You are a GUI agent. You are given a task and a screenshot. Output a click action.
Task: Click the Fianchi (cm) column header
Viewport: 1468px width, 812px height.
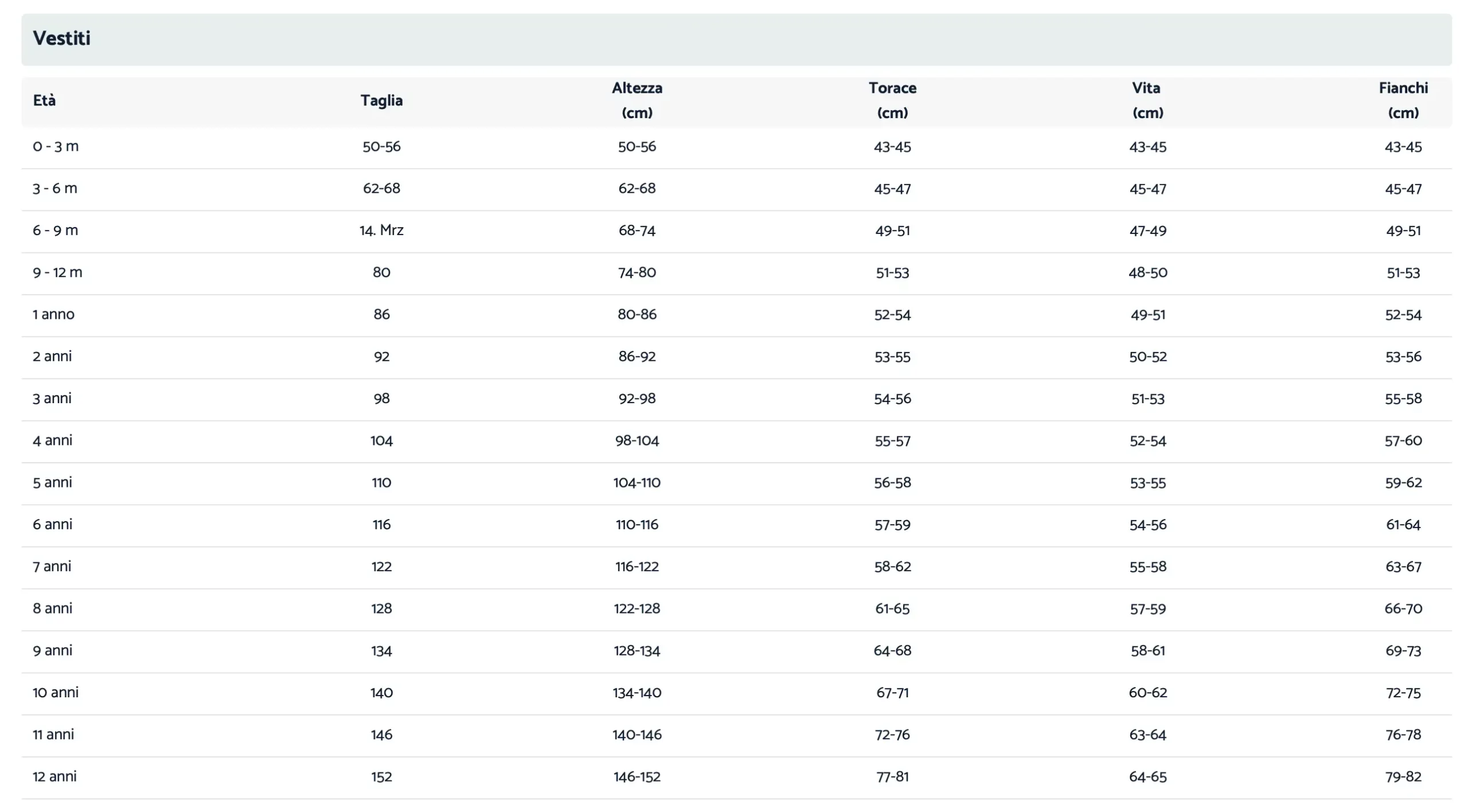point(1403,100)
